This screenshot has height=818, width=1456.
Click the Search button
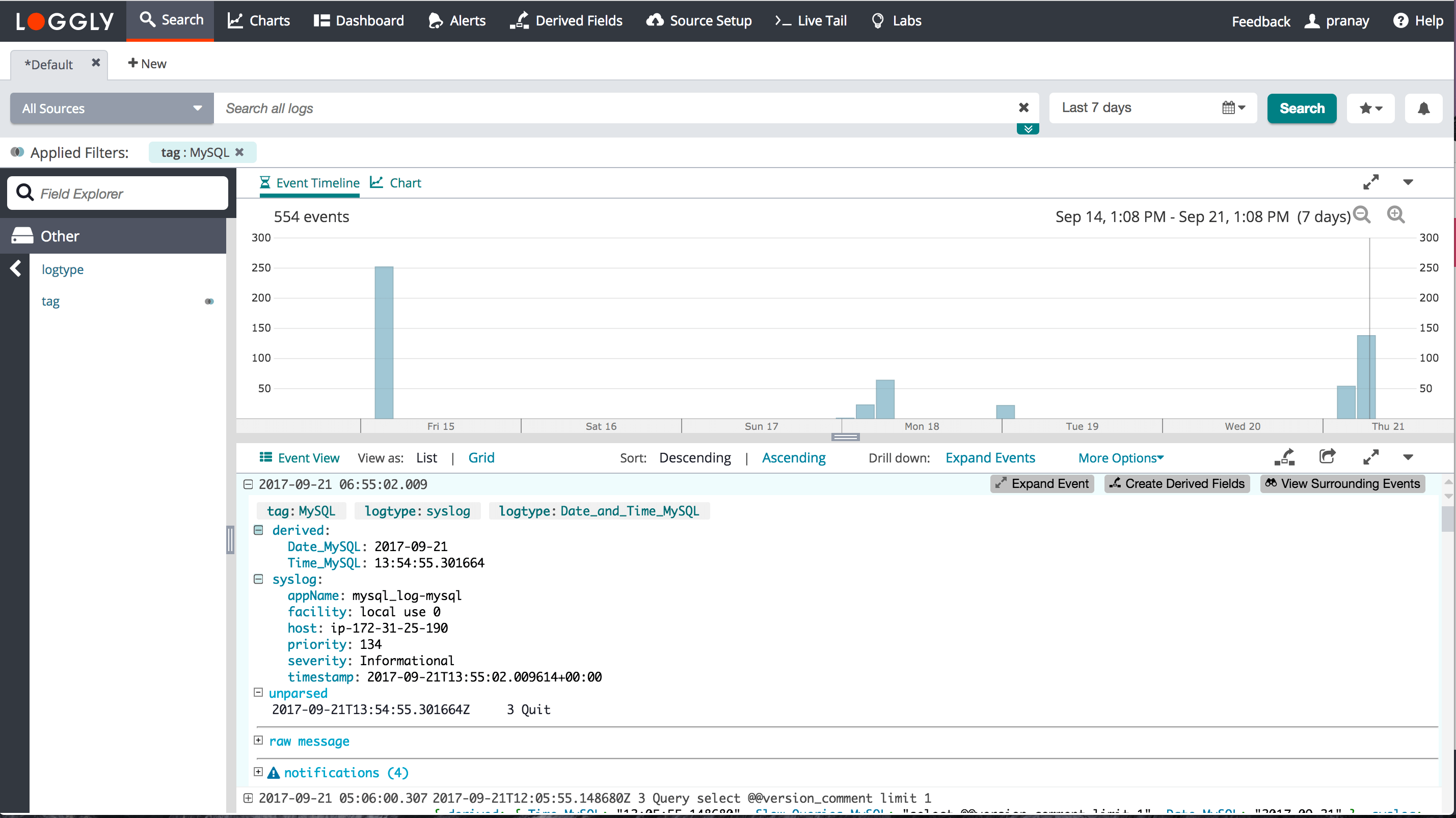click(1302, 108)
